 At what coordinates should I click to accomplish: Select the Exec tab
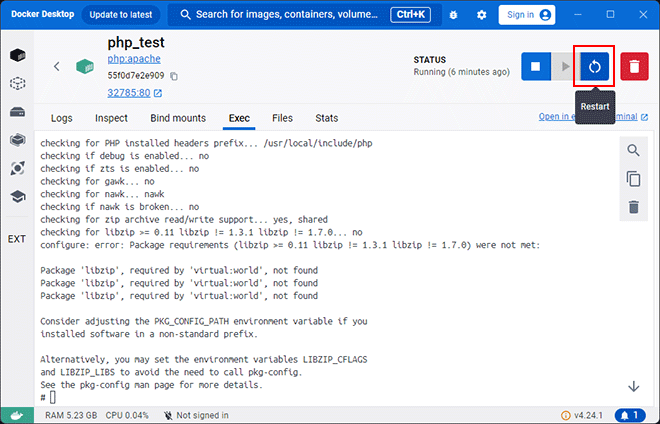(239, 118)
